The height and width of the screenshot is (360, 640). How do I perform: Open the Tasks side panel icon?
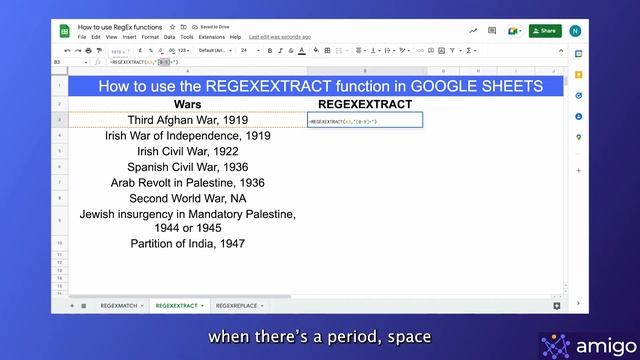pos(578,96)
